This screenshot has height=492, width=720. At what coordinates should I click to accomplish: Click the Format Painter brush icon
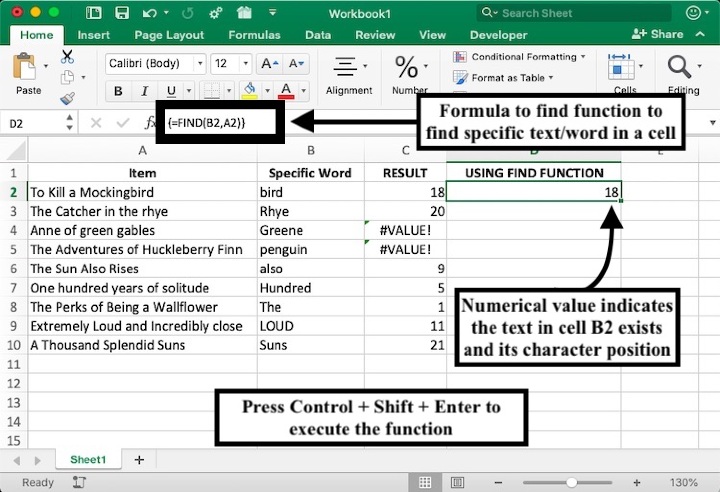(68, 98)
